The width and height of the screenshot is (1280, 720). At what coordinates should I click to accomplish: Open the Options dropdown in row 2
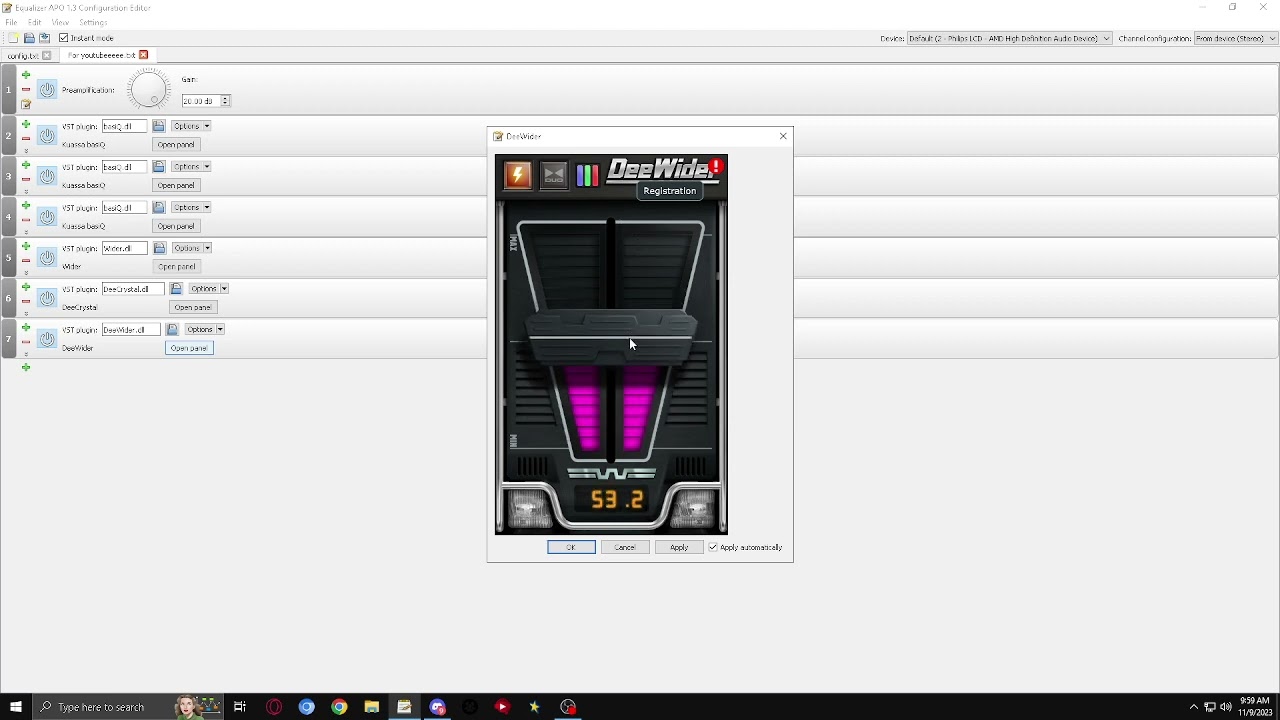point(190,126)
